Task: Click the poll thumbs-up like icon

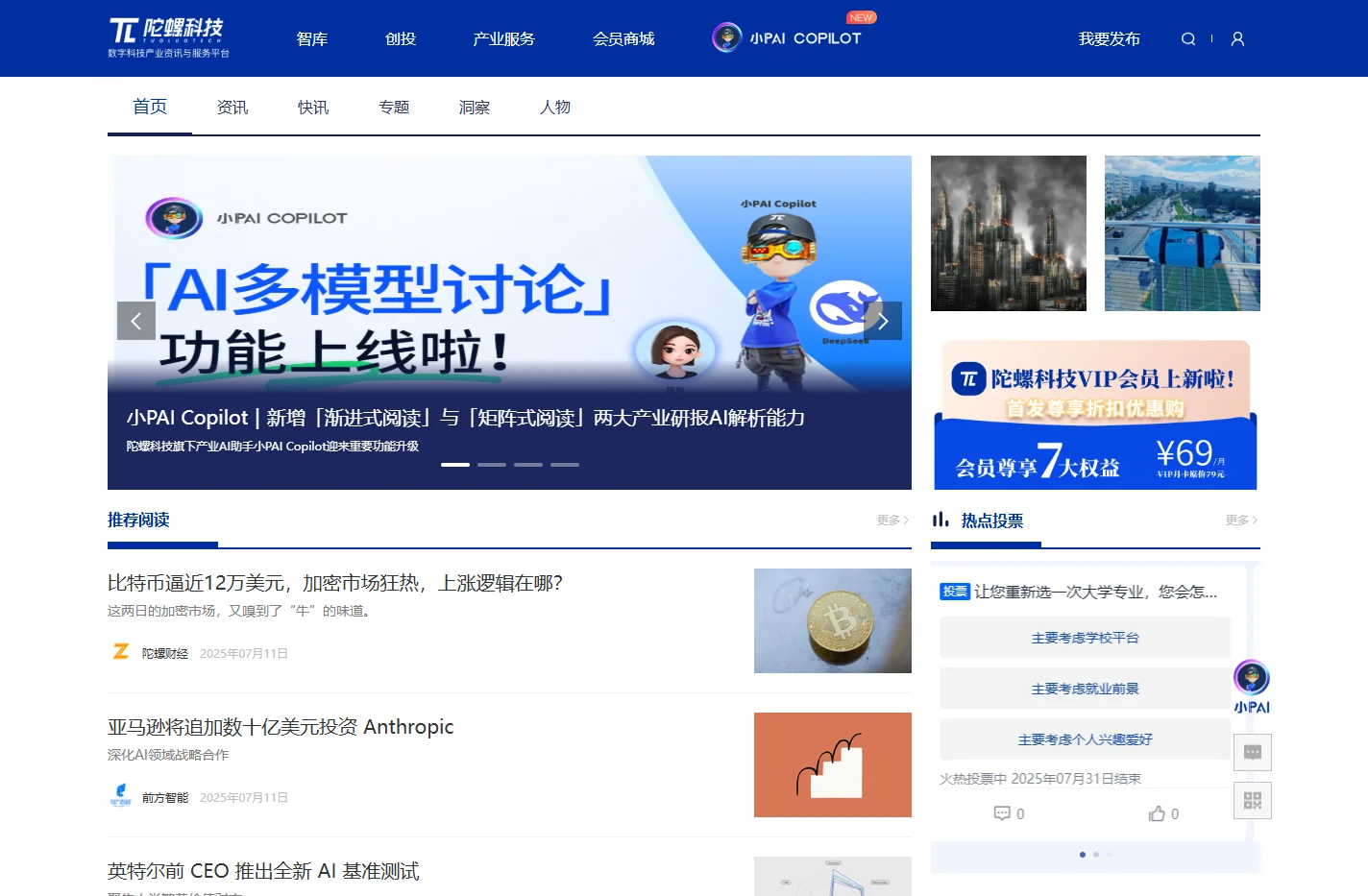Action: point(1157,813)
